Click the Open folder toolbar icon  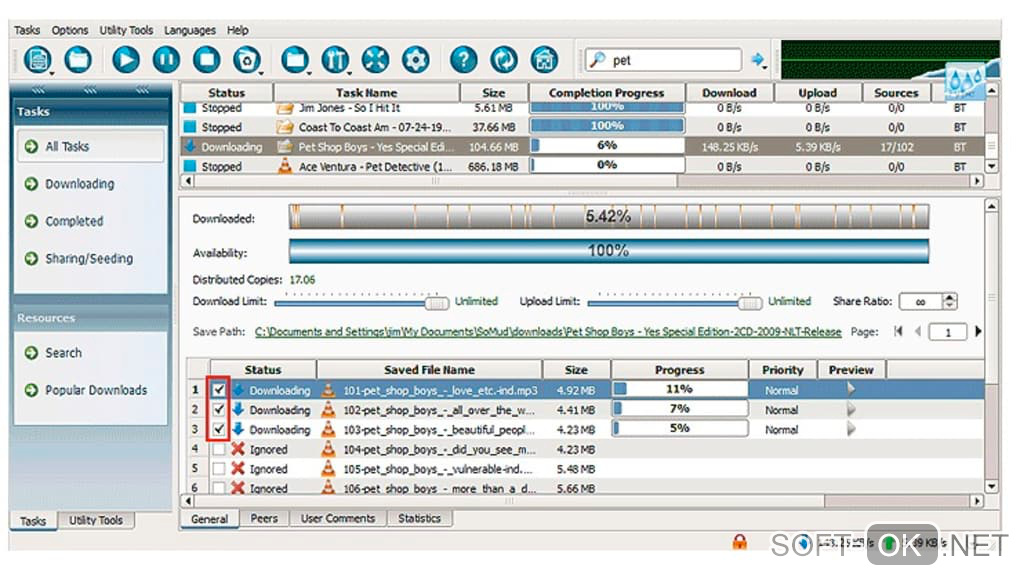click(77, 60)
